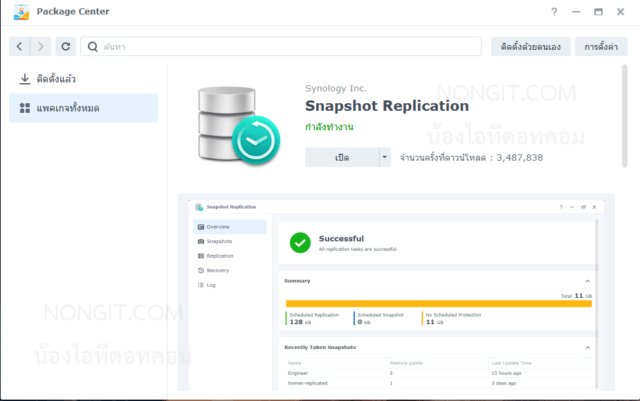The image size is (640, 401).
Task: Click the grid icon beside แพคเกจทั้งหมด
Action: (24, 108)
